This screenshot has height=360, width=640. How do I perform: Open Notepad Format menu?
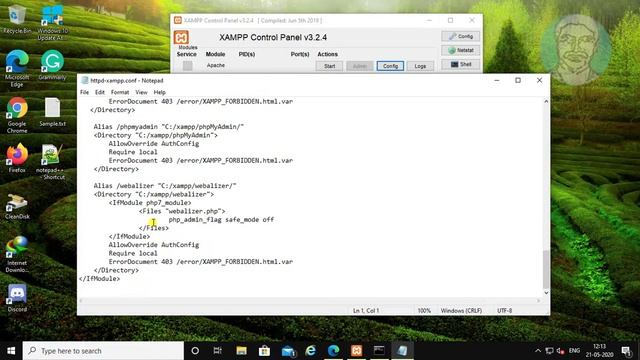tap(120, 92)
